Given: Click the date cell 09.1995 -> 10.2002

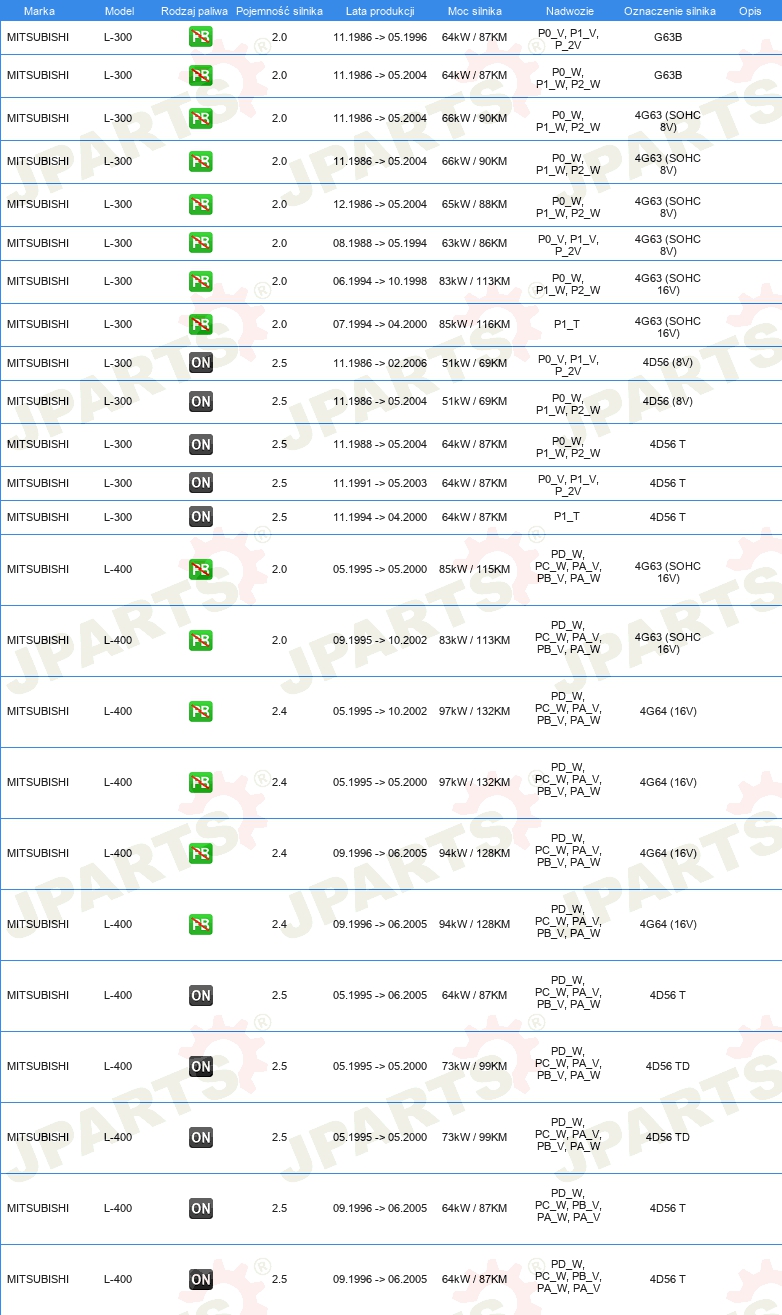Looking at the screenshot, I should (380, 640).
